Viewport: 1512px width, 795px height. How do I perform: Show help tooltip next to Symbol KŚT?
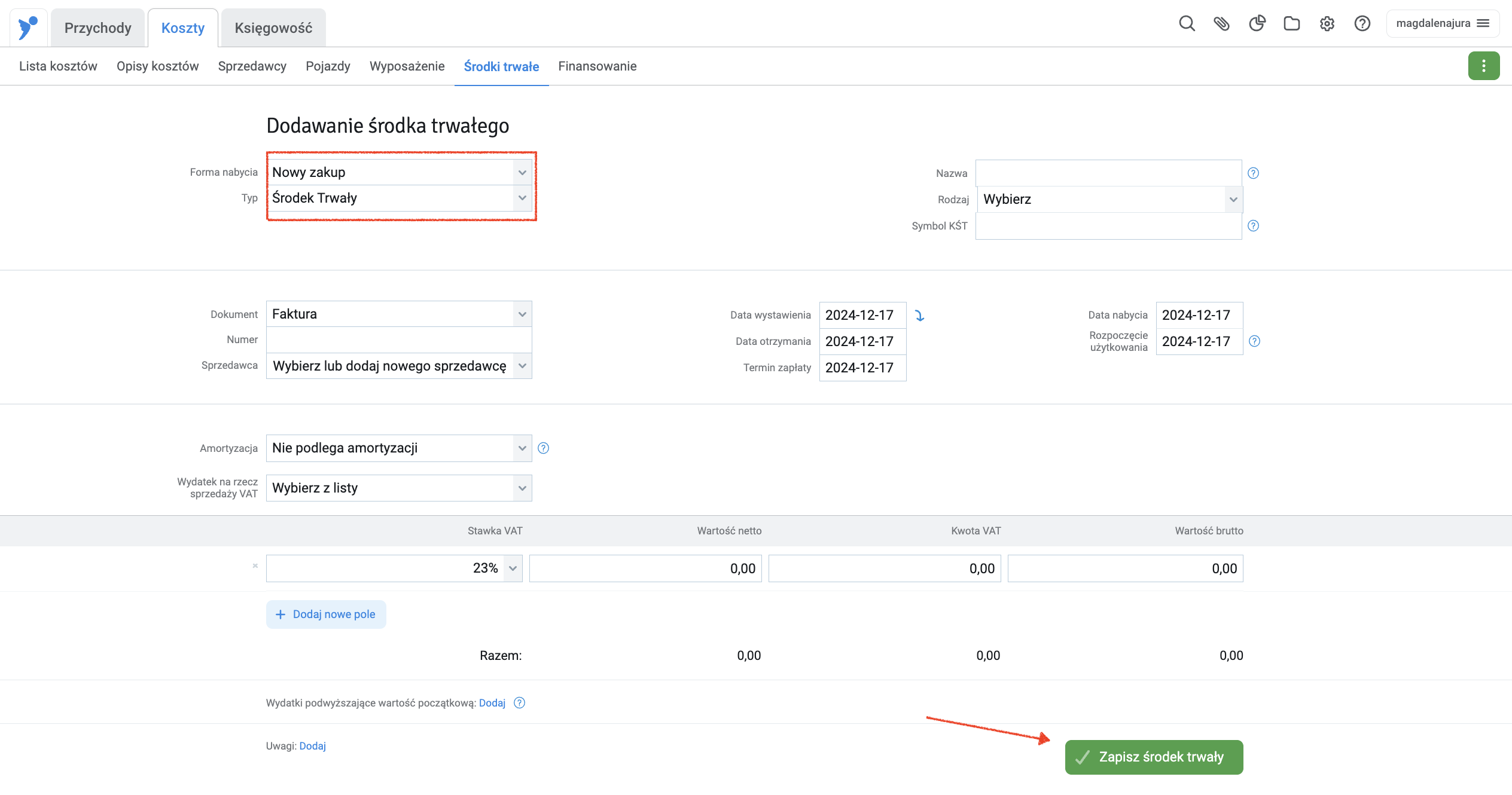(x=1254, y=226)
